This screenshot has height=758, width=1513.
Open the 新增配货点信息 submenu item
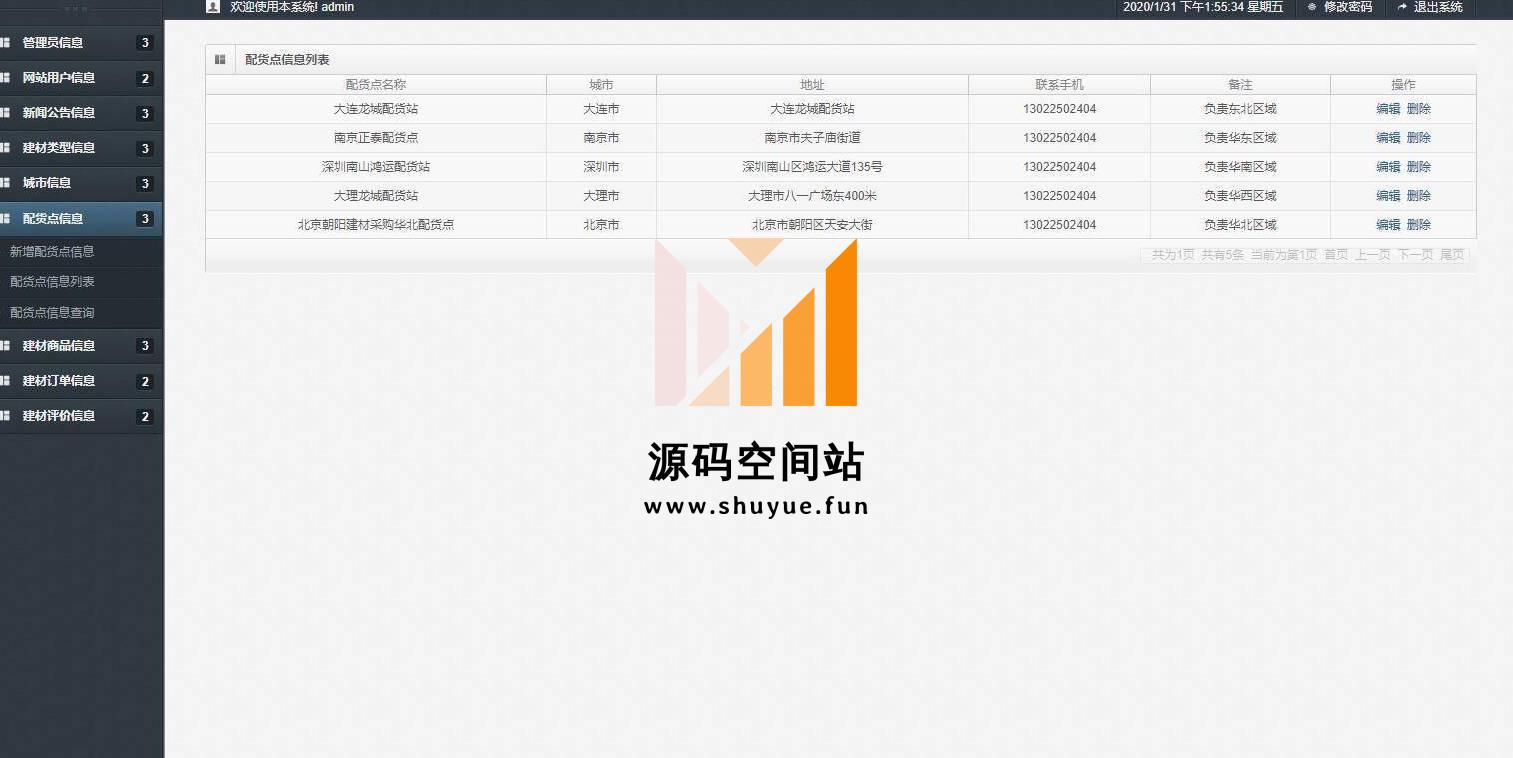[x=52, y=252]
